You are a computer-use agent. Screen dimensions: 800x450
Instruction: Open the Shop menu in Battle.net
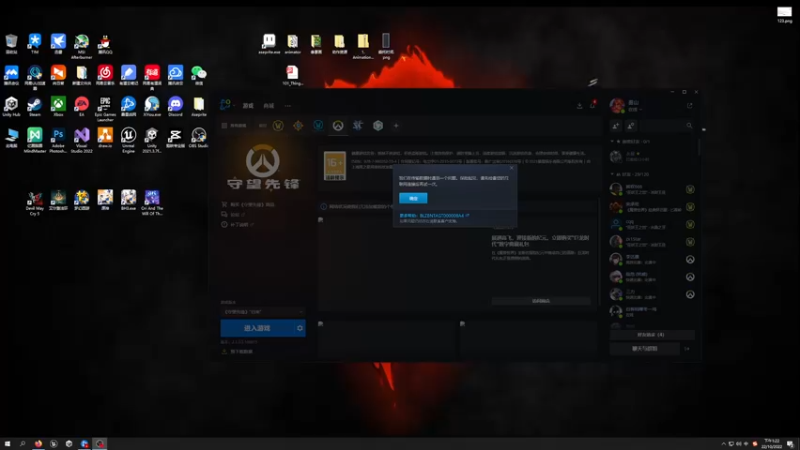click(269, 106)
